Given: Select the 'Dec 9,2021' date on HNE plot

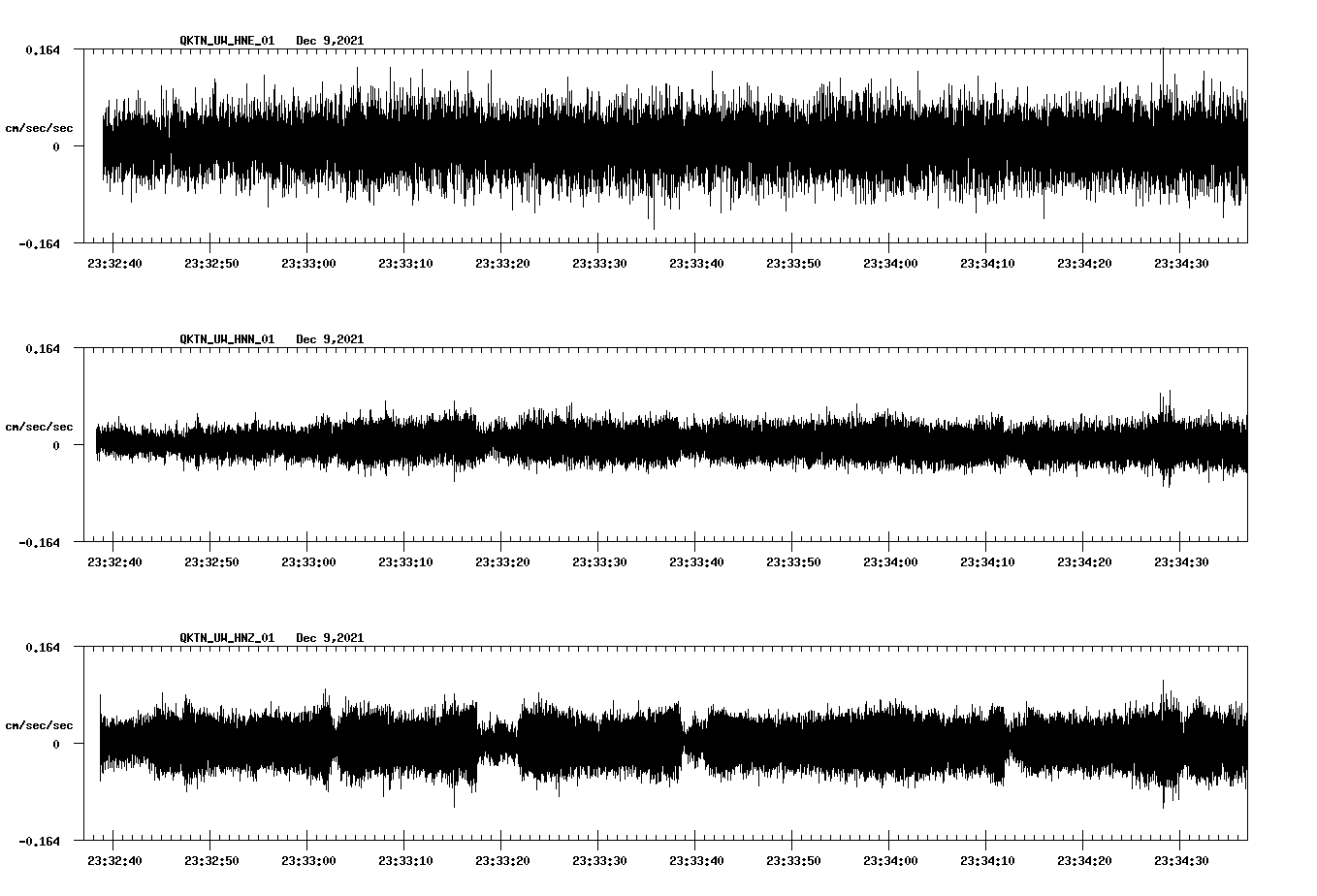Looking at the screenshot, I should point(330,41).
